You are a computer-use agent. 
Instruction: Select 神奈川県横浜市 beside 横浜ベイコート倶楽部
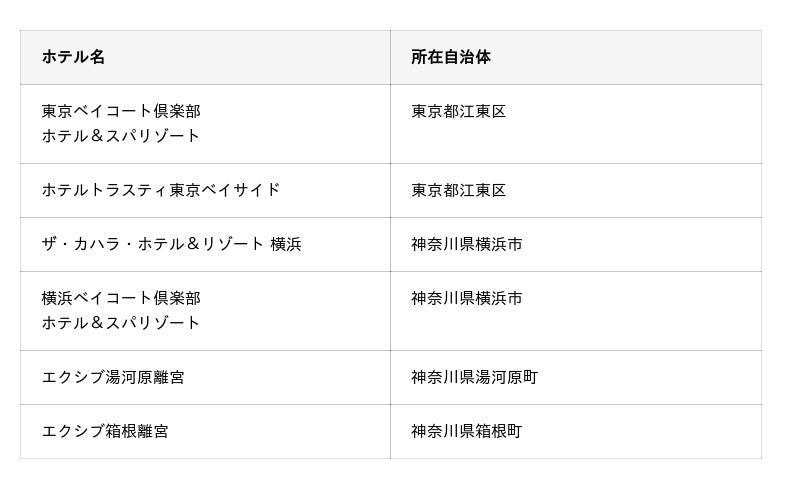466,298
